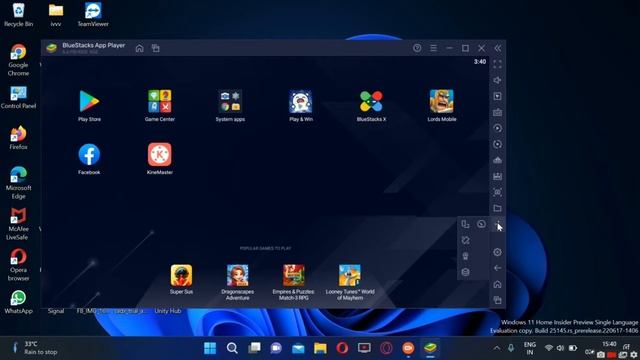Select the 'Unity Hub' desktop label

[168, 311]
